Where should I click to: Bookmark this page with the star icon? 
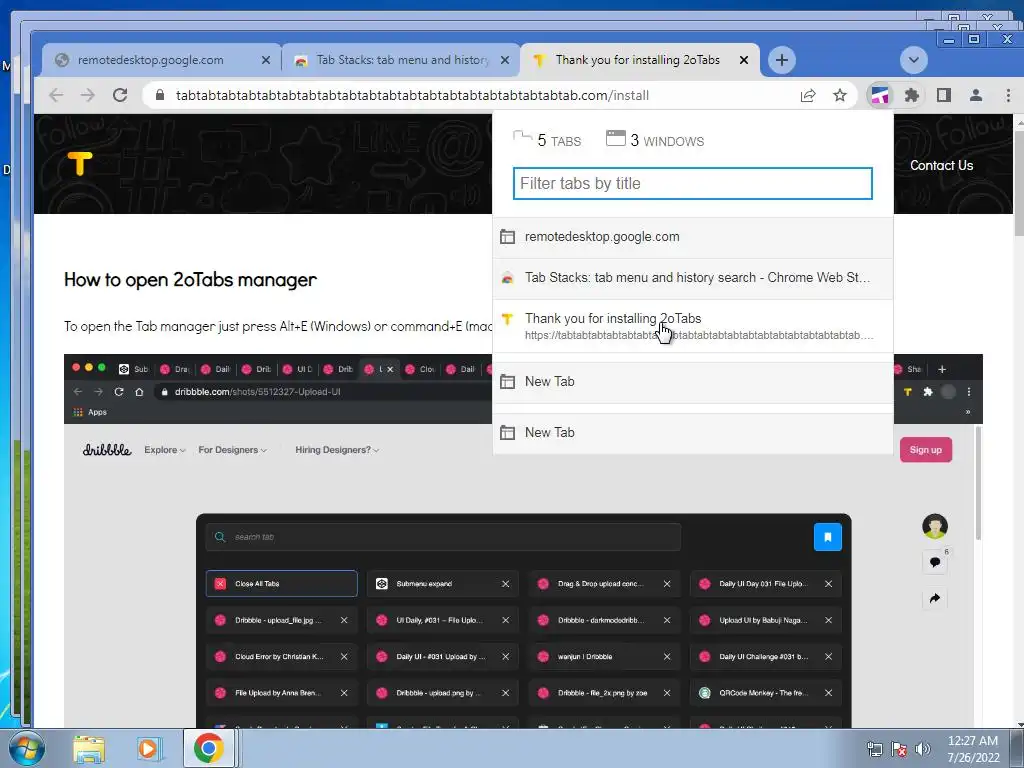click(x=840, y=95)
